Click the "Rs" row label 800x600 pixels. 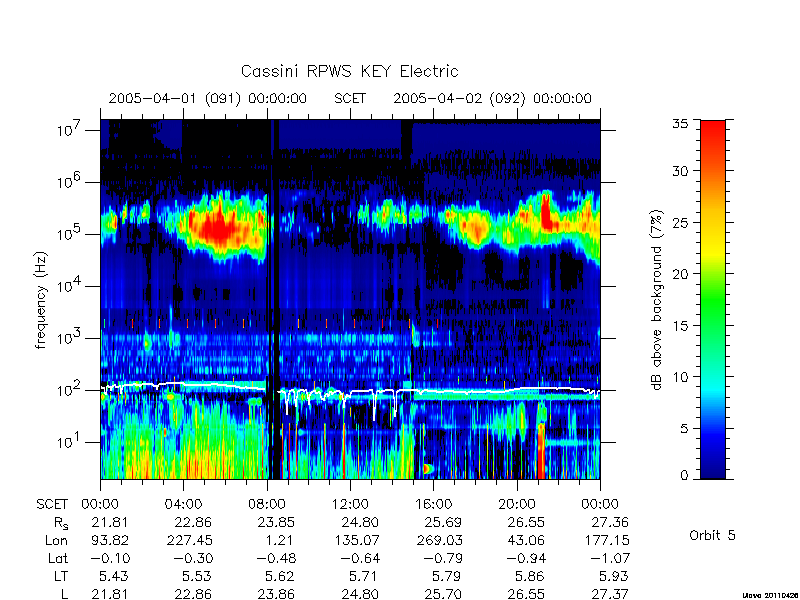pyautogui.click(x=61, y=523)
